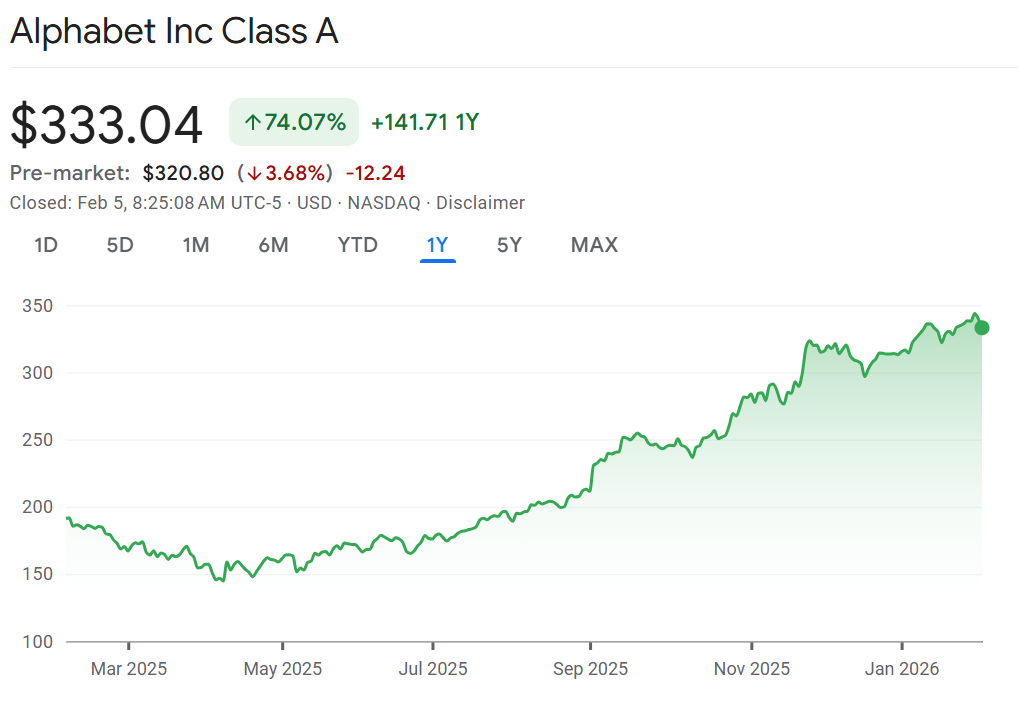The height and width of the screenshot is (703, 1018).
Task: Click the Mar 2025 axis label
Action: click(x=129, y=669)
